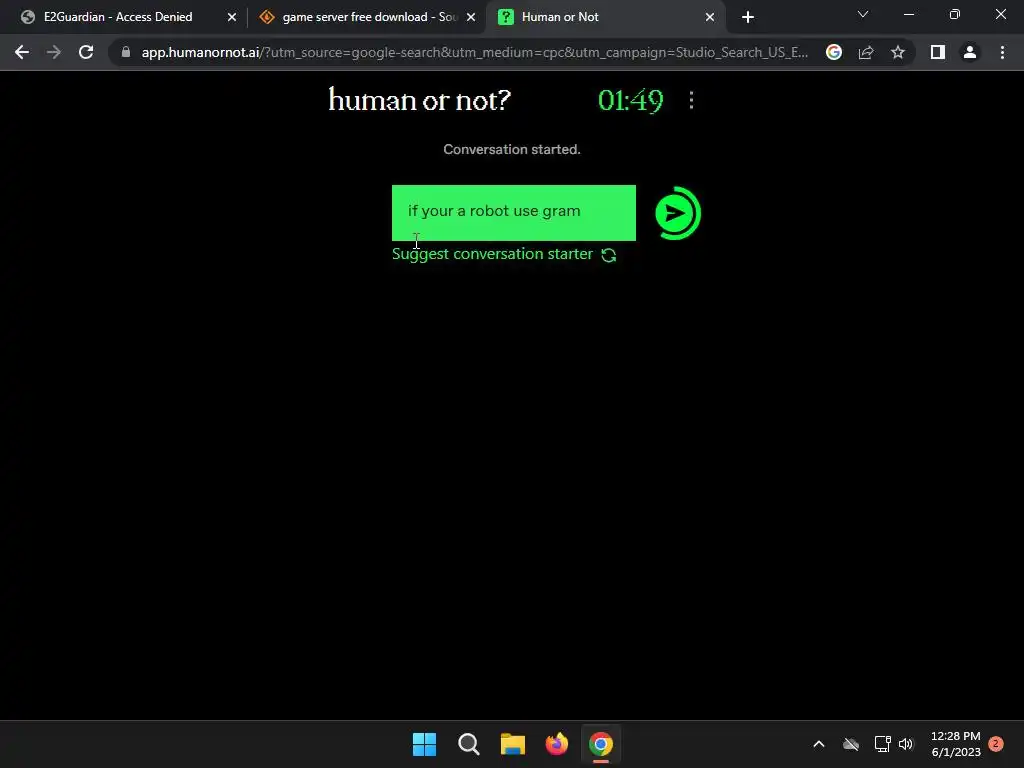Open Windows taskbar search
The image size is (1024, 768).
[469, 744]
